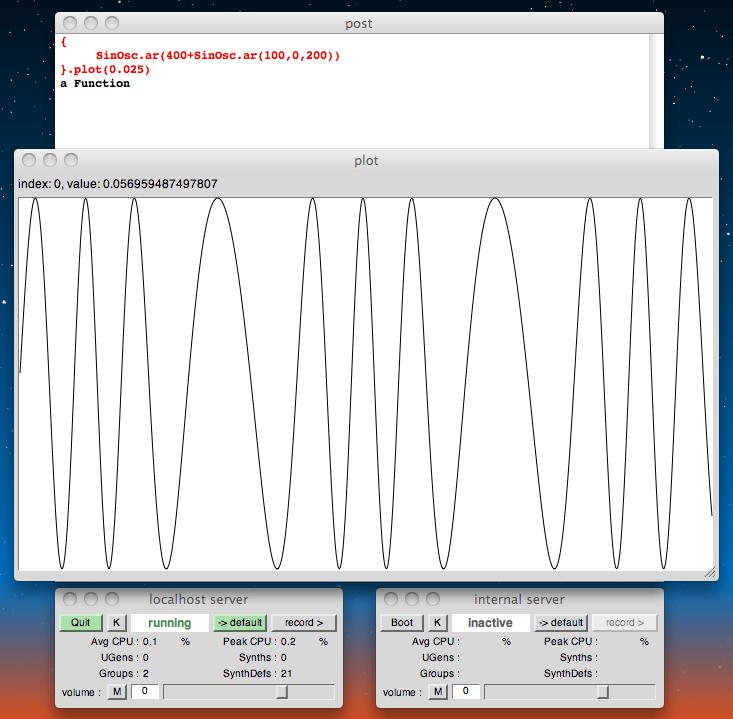This screenshot has height=719, width=733.
Task: Click the localhost server volume slider
Action: click(248, 692)
